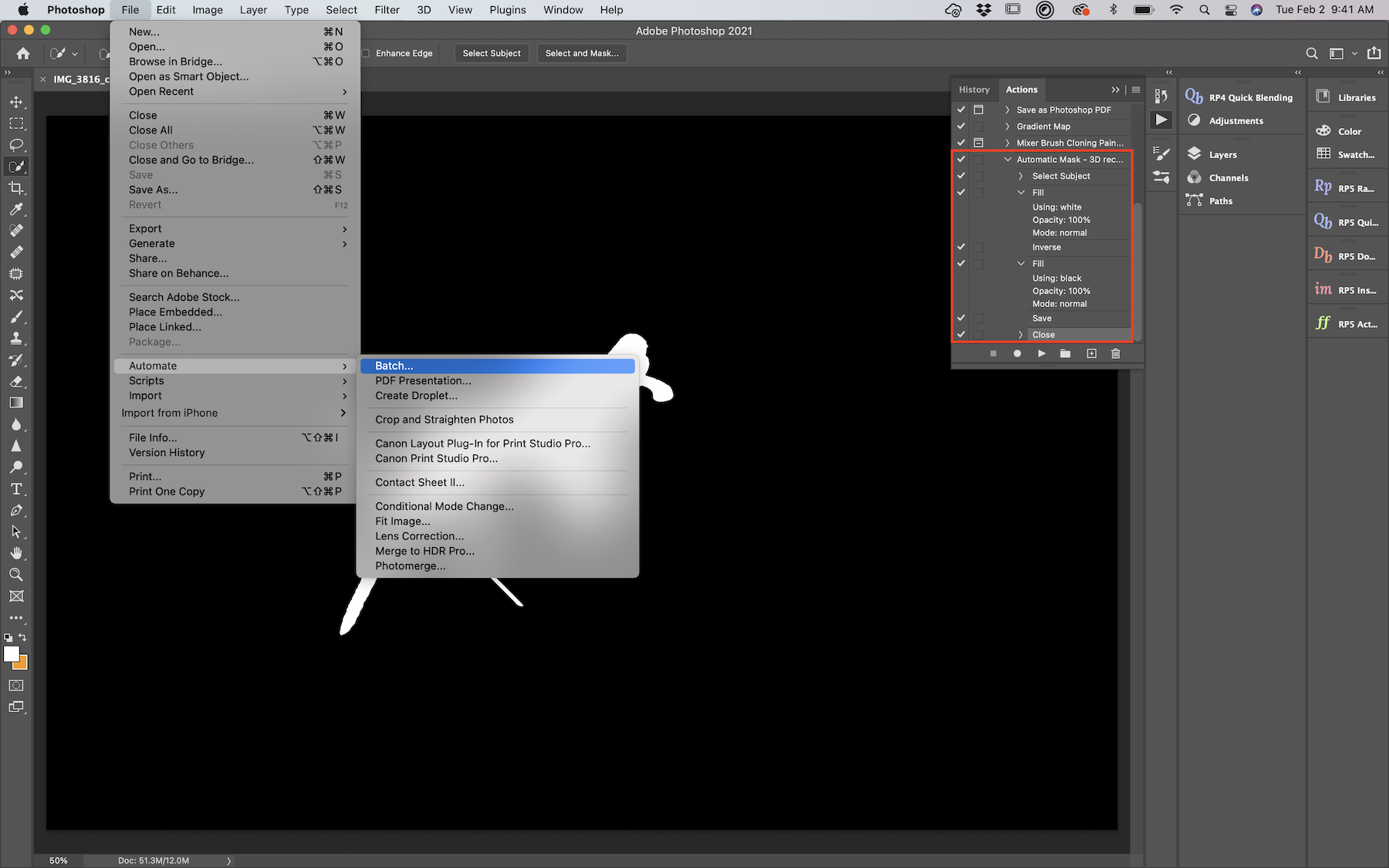Screen dimensions: 1389x868
Task: Create a new action
Action: 1091,353
